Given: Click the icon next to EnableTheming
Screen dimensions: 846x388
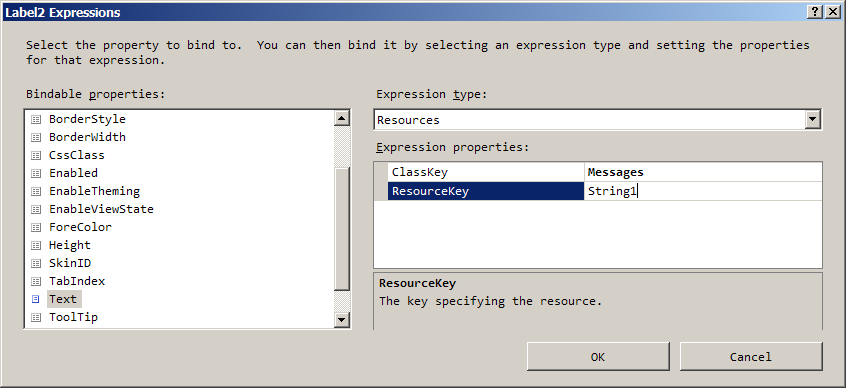Looking at the screenshot, I should [x=36, y=192].
